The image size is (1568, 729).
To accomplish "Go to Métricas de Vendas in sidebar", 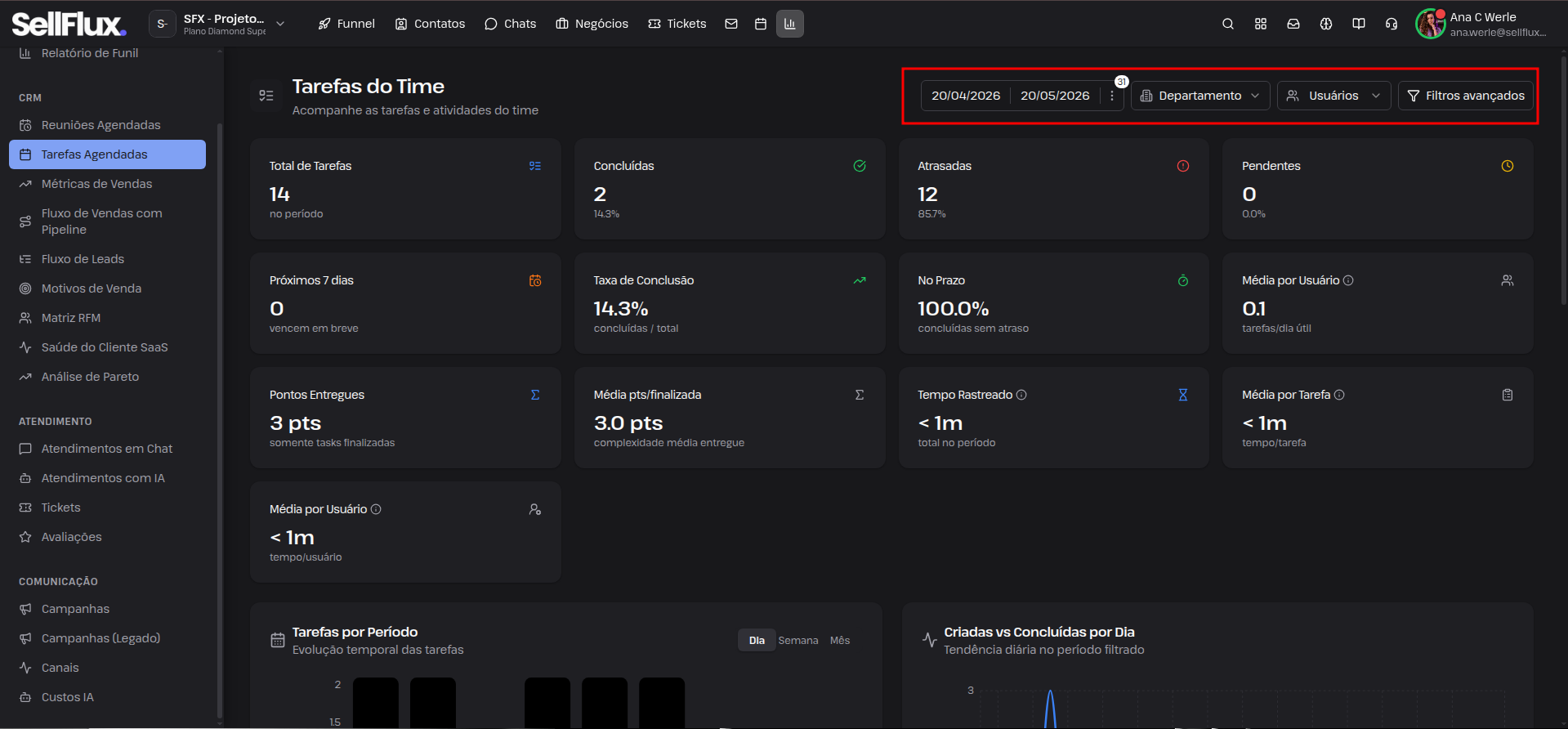I will [x=97, y=184].
